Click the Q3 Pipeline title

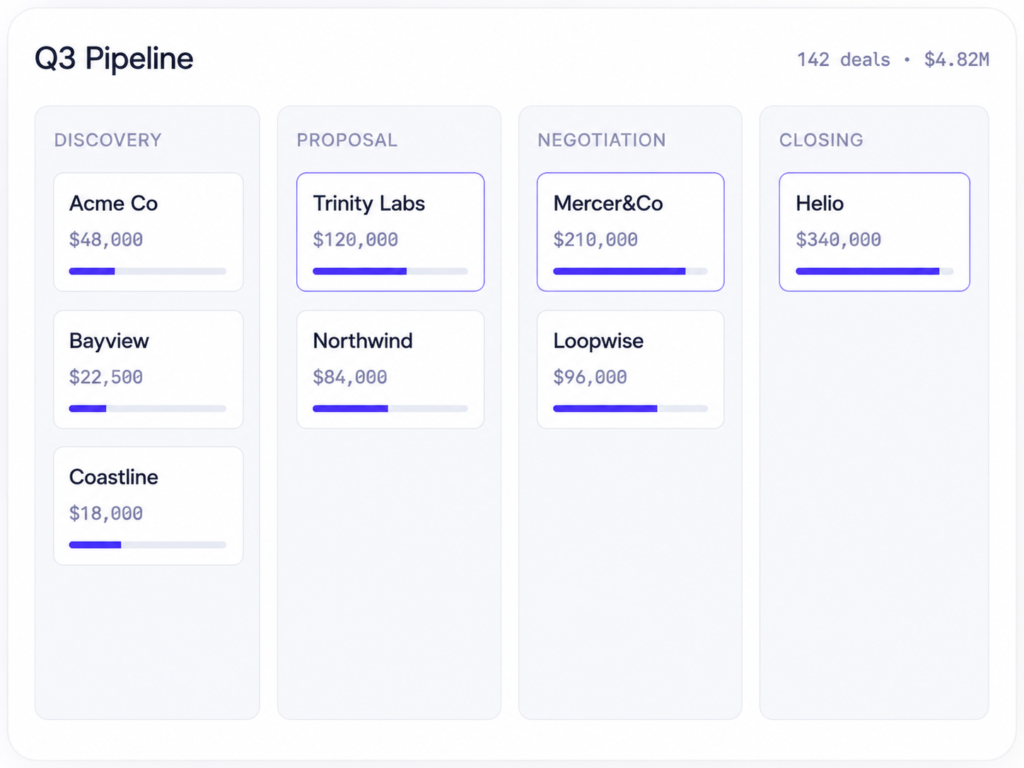pyautogui.click(x=114, y=59)
